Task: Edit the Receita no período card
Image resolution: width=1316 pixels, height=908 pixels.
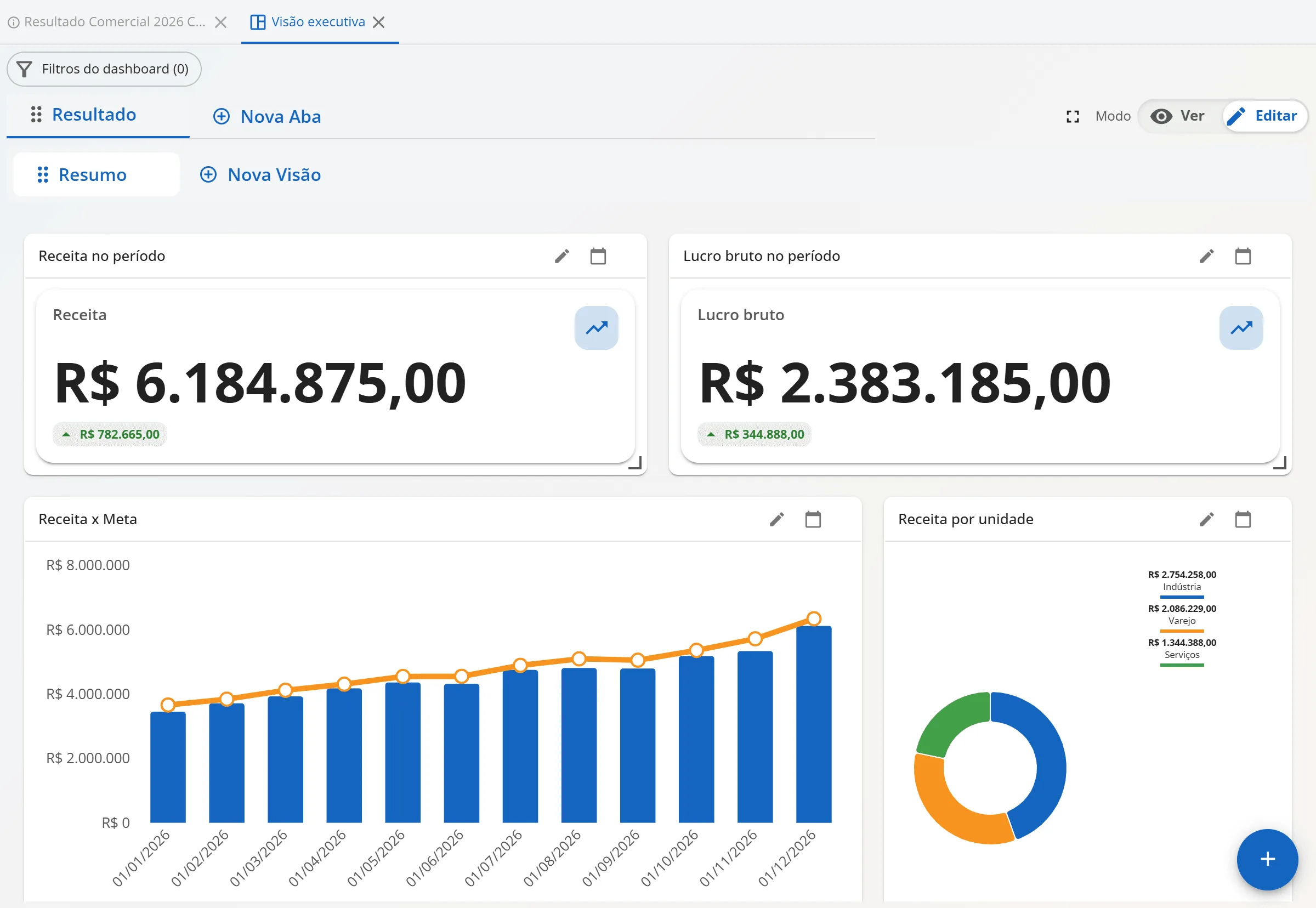Action: coord(561,257)
